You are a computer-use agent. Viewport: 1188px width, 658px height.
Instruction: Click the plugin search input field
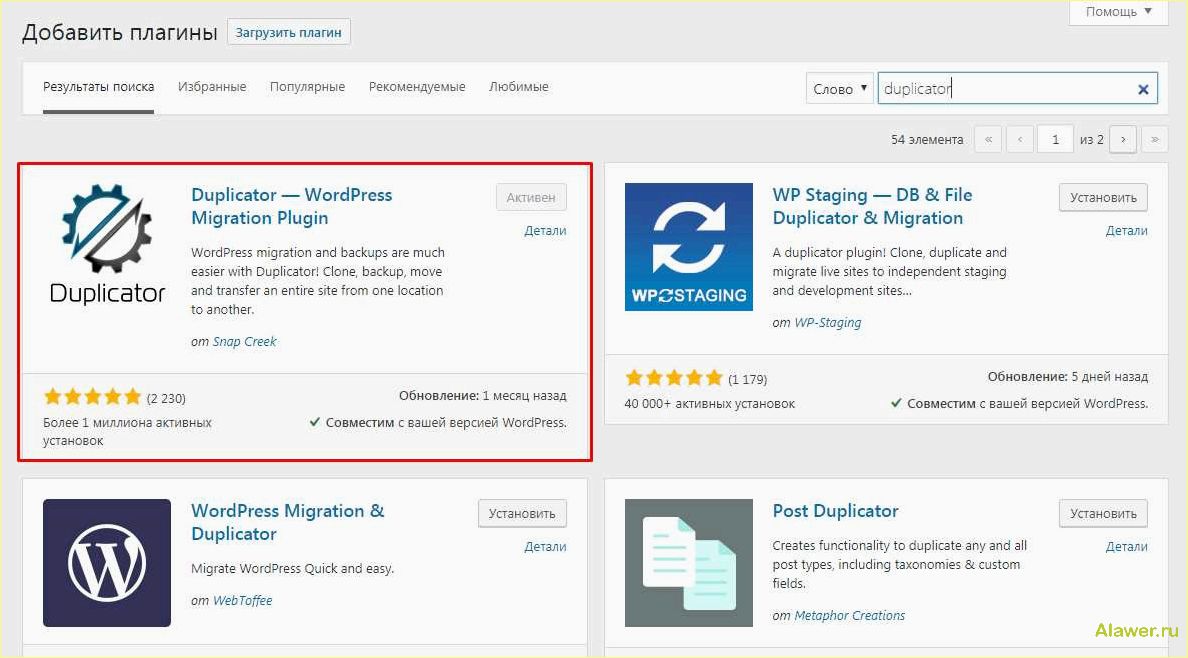point(1018,89)
